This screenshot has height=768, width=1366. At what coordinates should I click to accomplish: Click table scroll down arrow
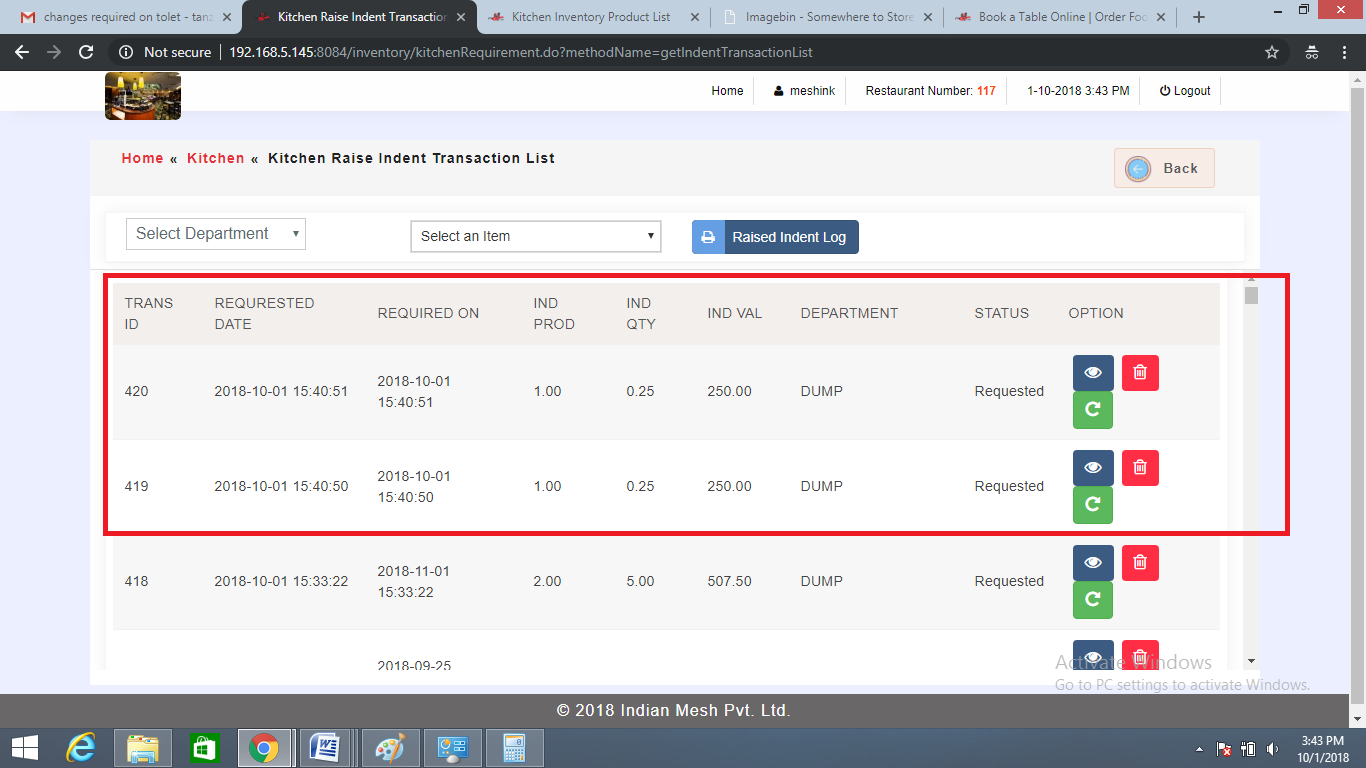pos(1251,661)
